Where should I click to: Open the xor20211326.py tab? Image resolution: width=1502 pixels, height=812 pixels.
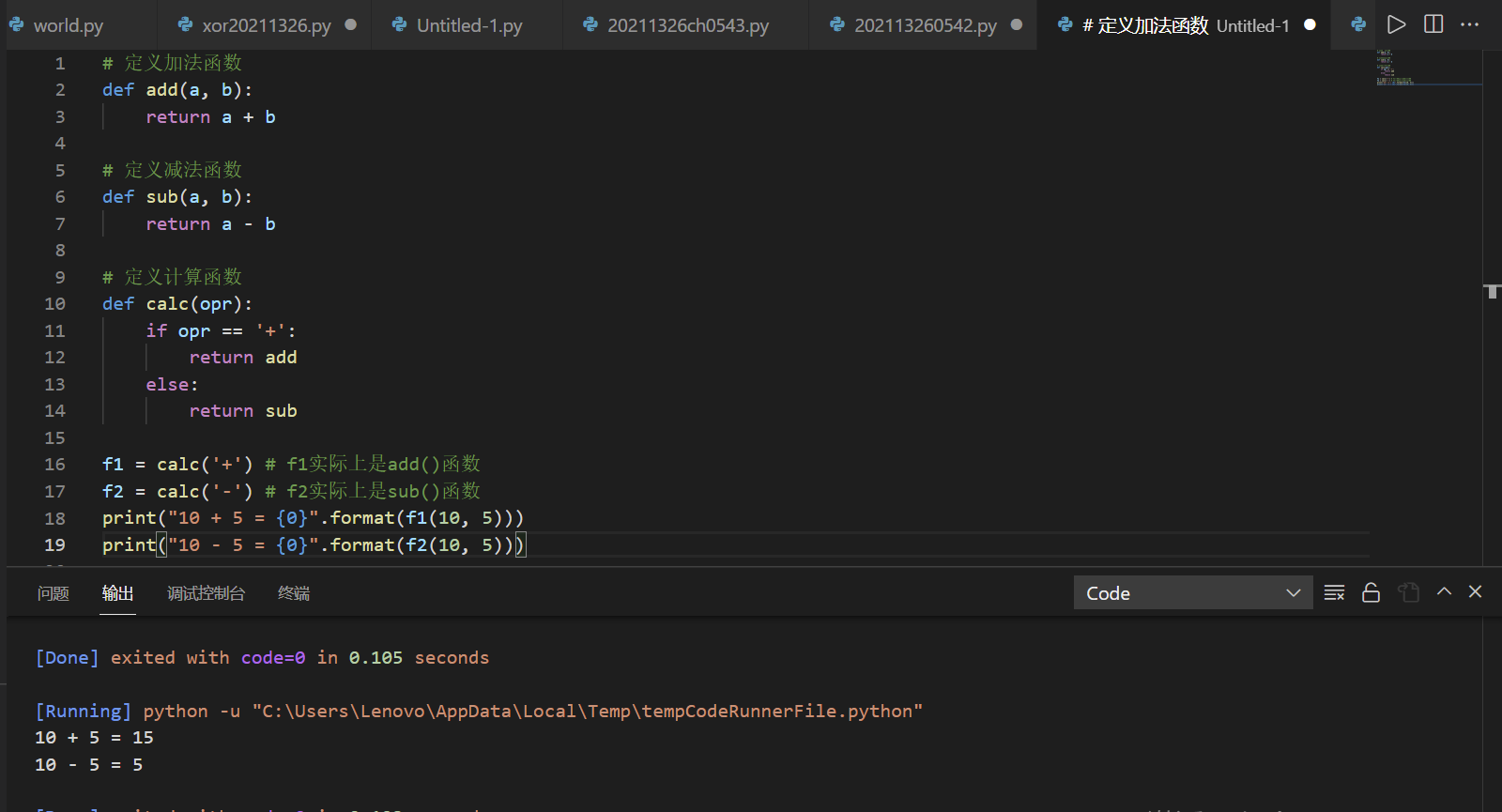(266, 25)
